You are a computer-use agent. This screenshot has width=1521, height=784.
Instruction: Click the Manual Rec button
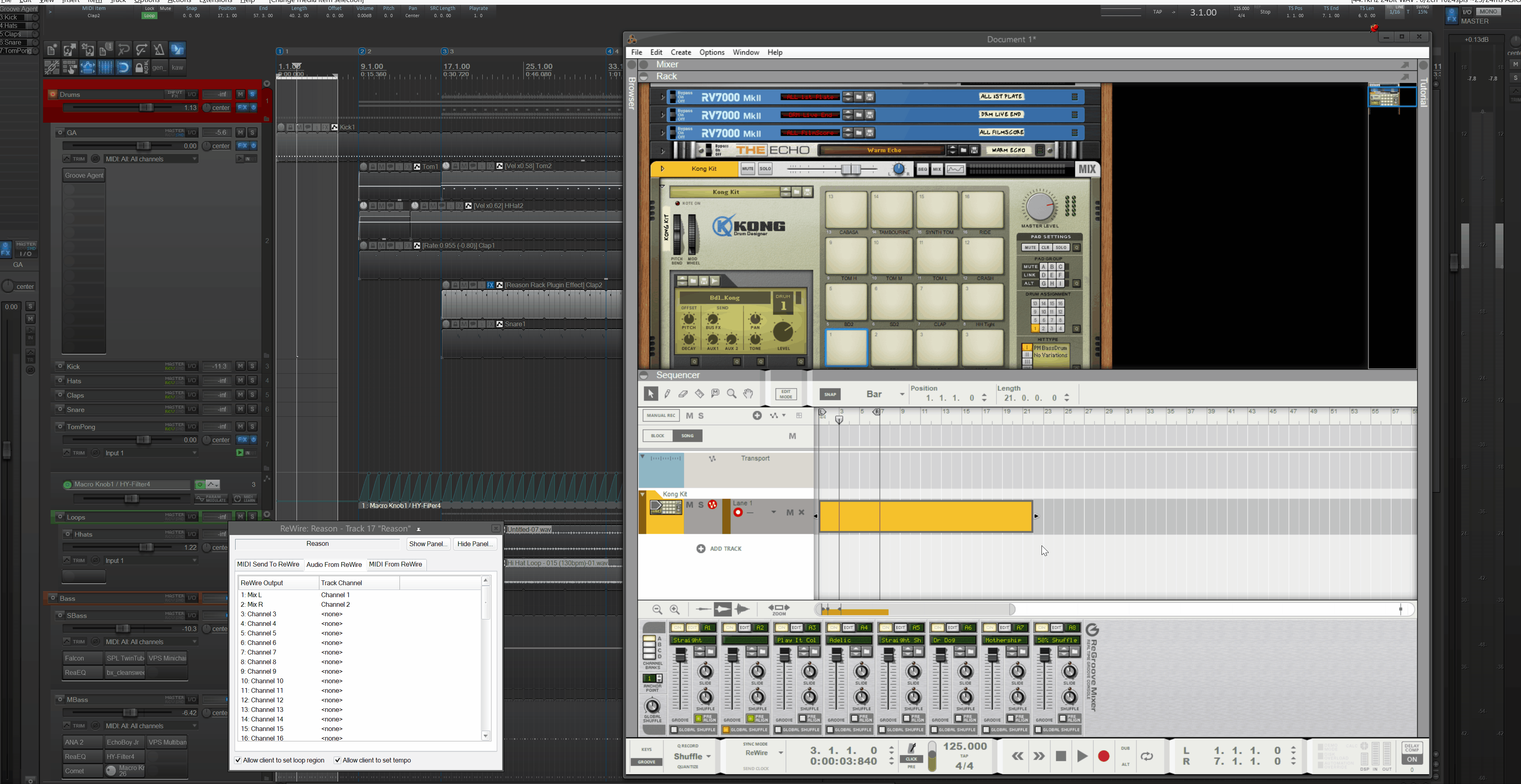click(661, 416)
